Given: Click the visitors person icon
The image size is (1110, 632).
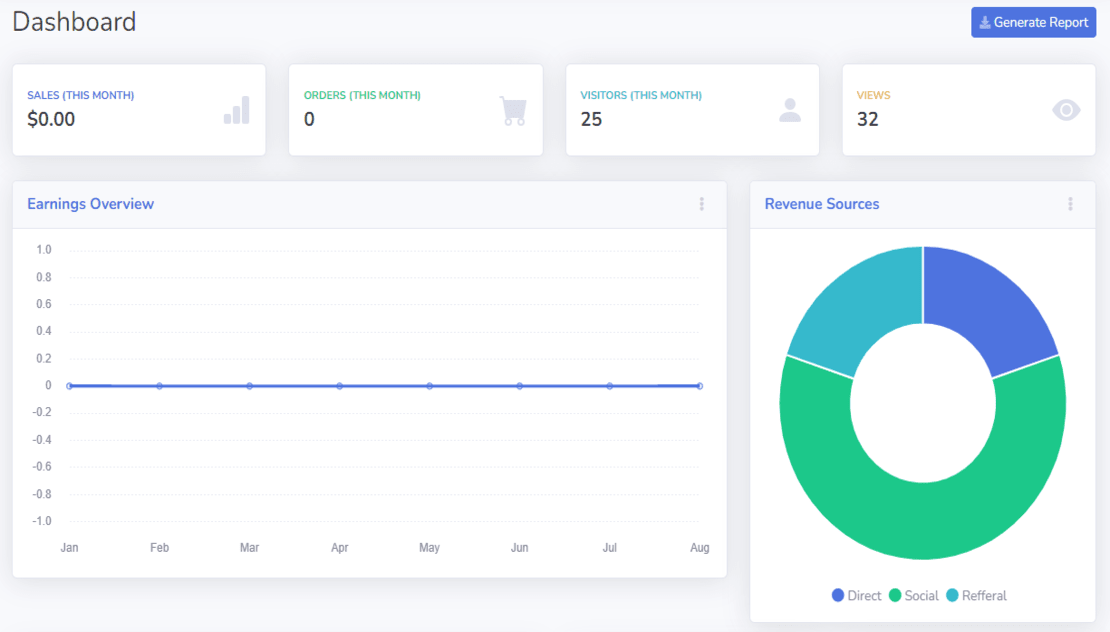Looking at the screenshot, I should 790,110.
